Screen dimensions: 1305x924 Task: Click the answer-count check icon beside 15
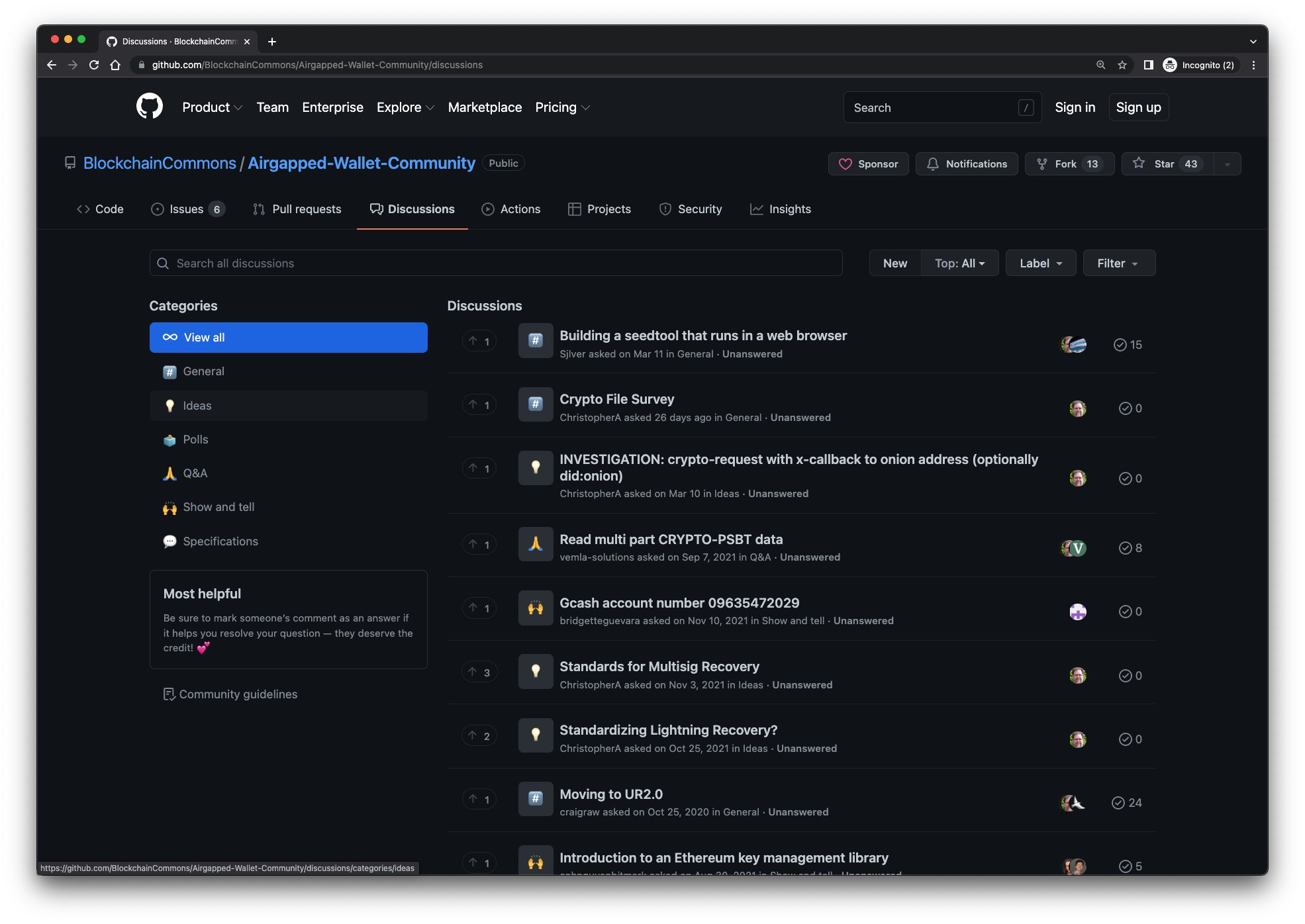click(1120, 345)
